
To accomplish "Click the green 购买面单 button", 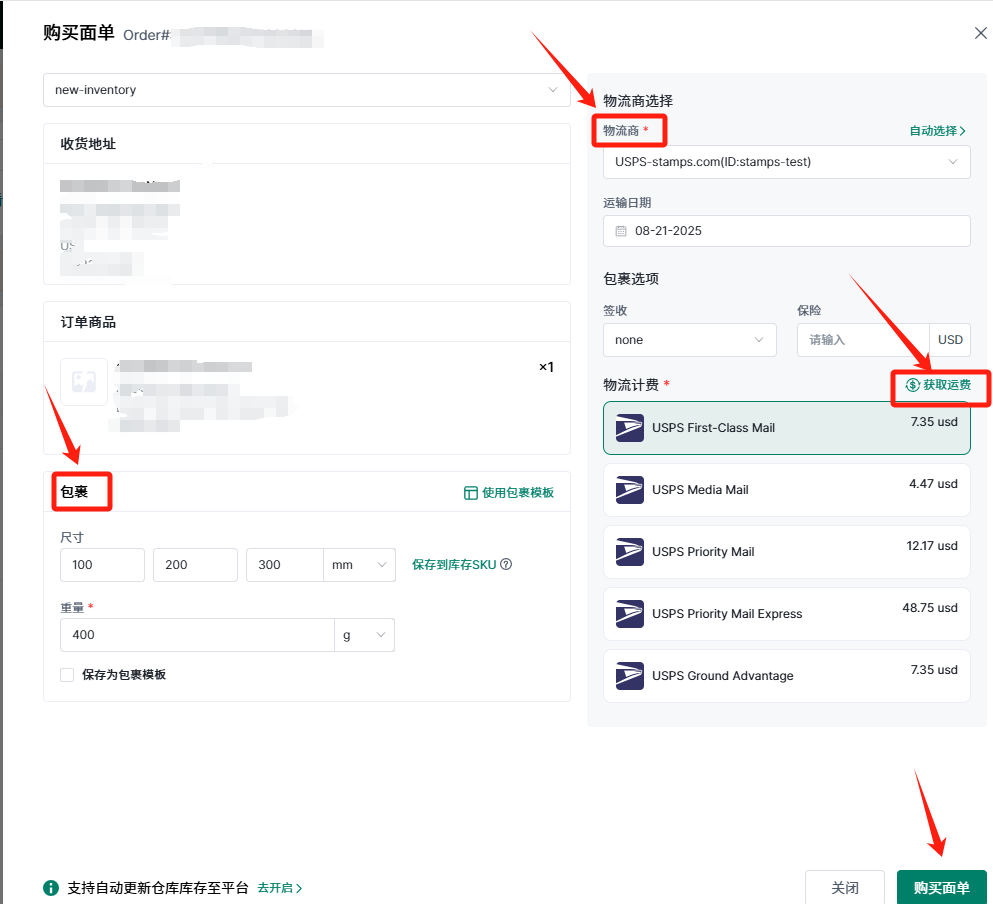I will [941, 888].
